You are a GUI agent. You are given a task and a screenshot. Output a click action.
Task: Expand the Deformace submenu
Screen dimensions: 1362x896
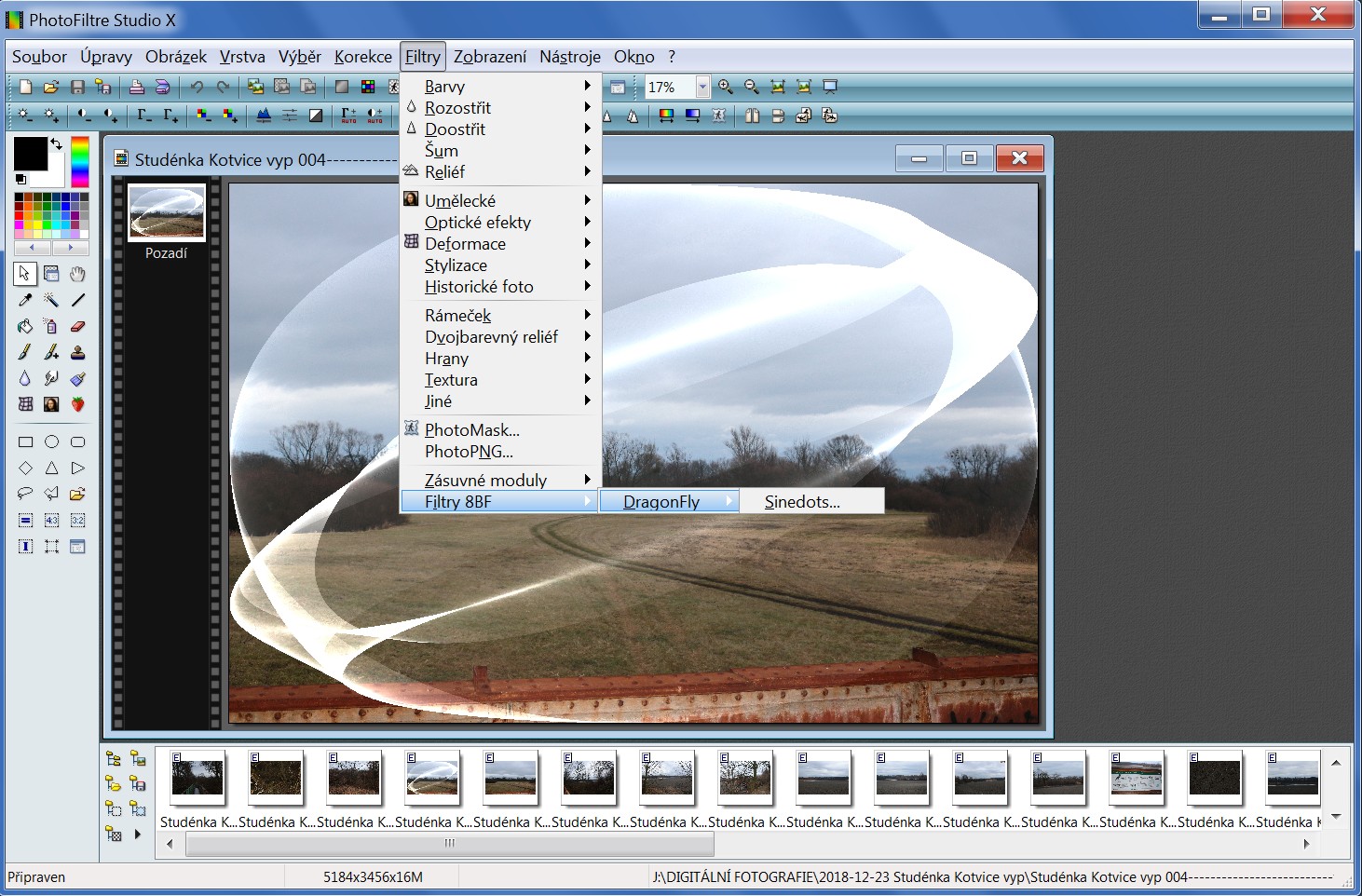coord(501,243)
